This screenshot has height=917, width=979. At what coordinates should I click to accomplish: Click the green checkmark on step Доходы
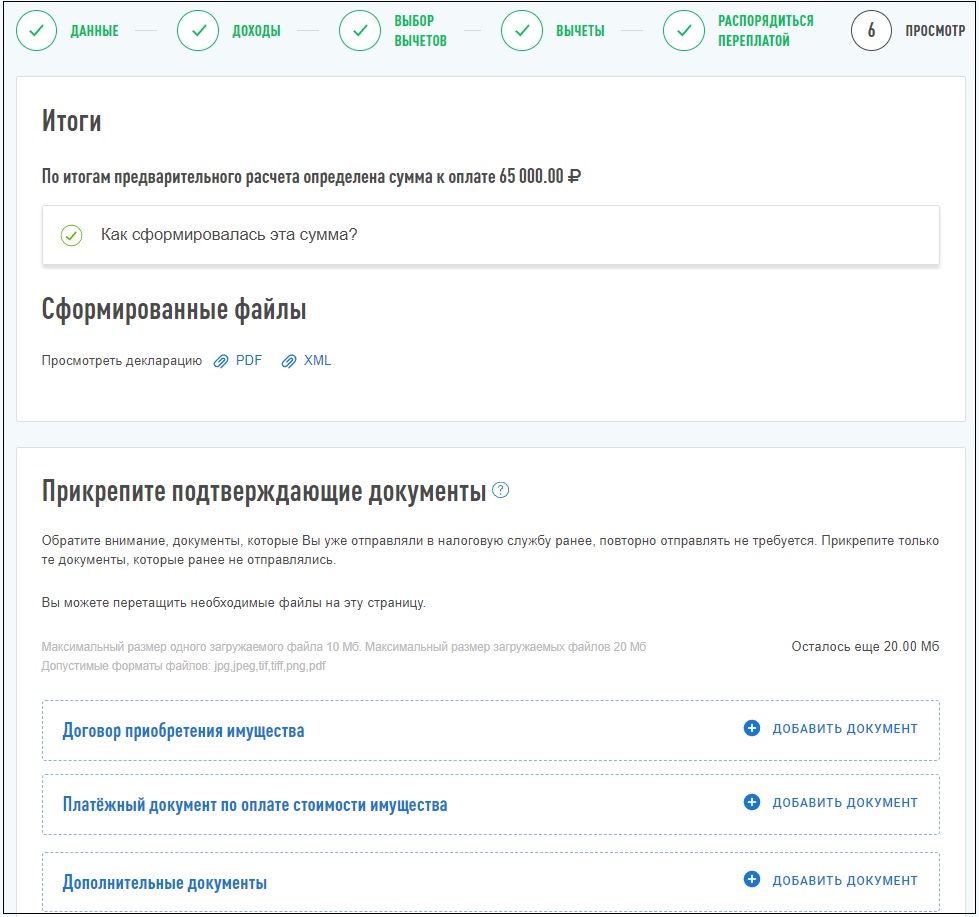click(197, 31)
